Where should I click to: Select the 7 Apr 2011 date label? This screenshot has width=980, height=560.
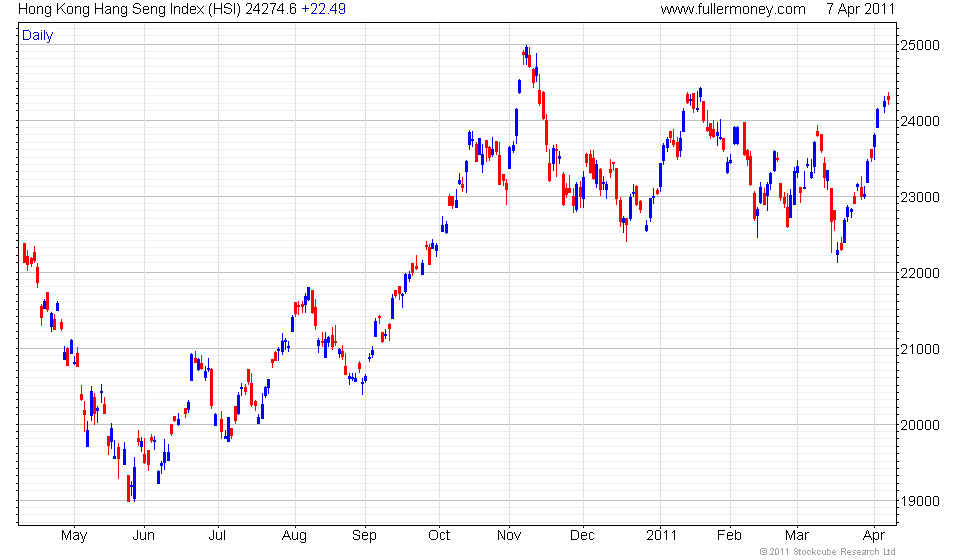pos(861,9)
